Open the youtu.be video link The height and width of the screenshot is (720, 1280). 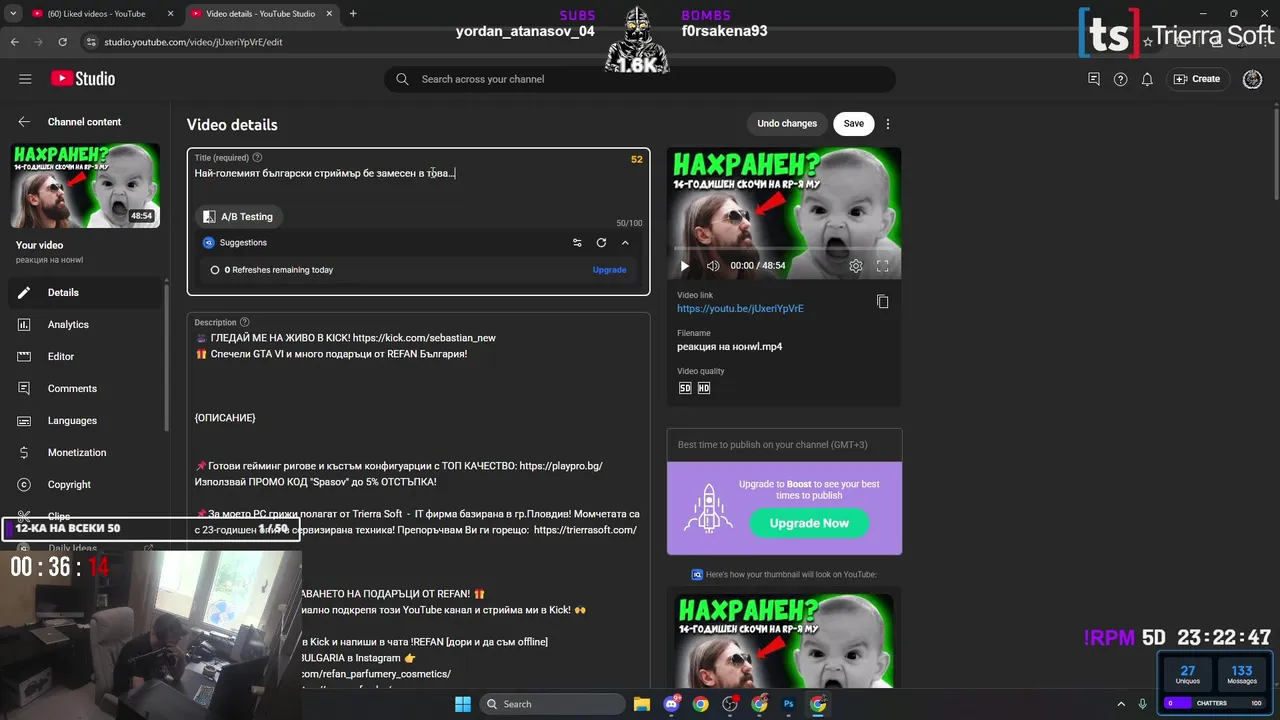(740, 309)
